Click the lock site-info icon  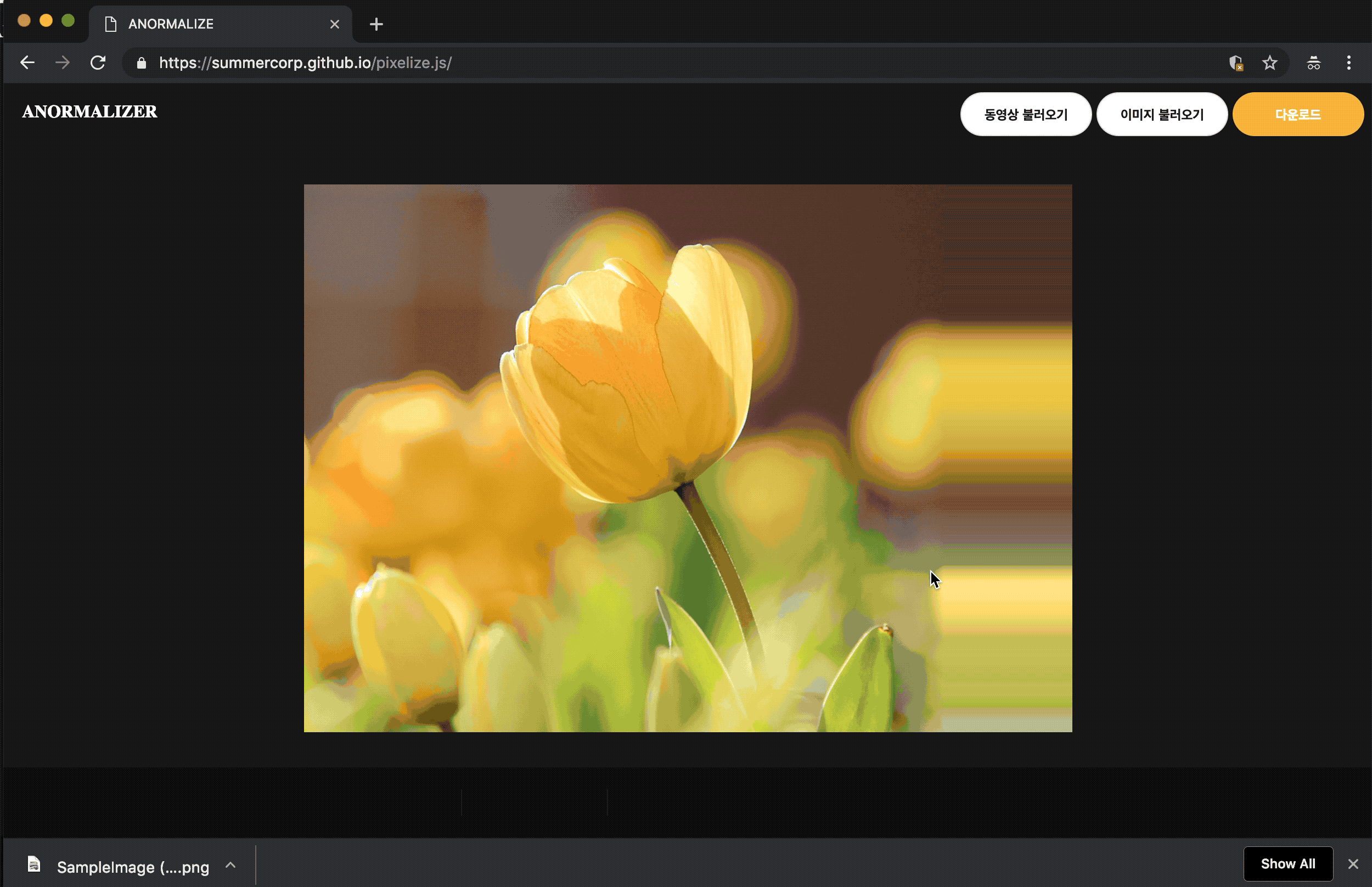pyautogui.click(x=141, y=63)
